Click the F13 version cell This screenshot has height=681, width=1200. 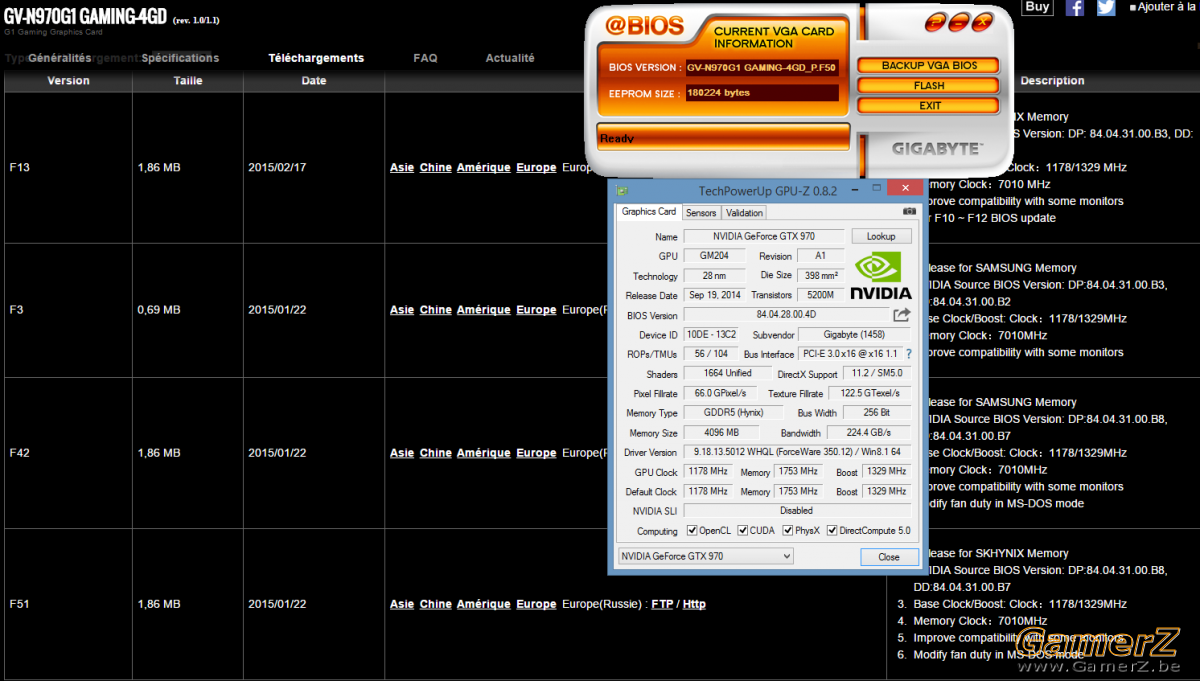click(68, 168)
